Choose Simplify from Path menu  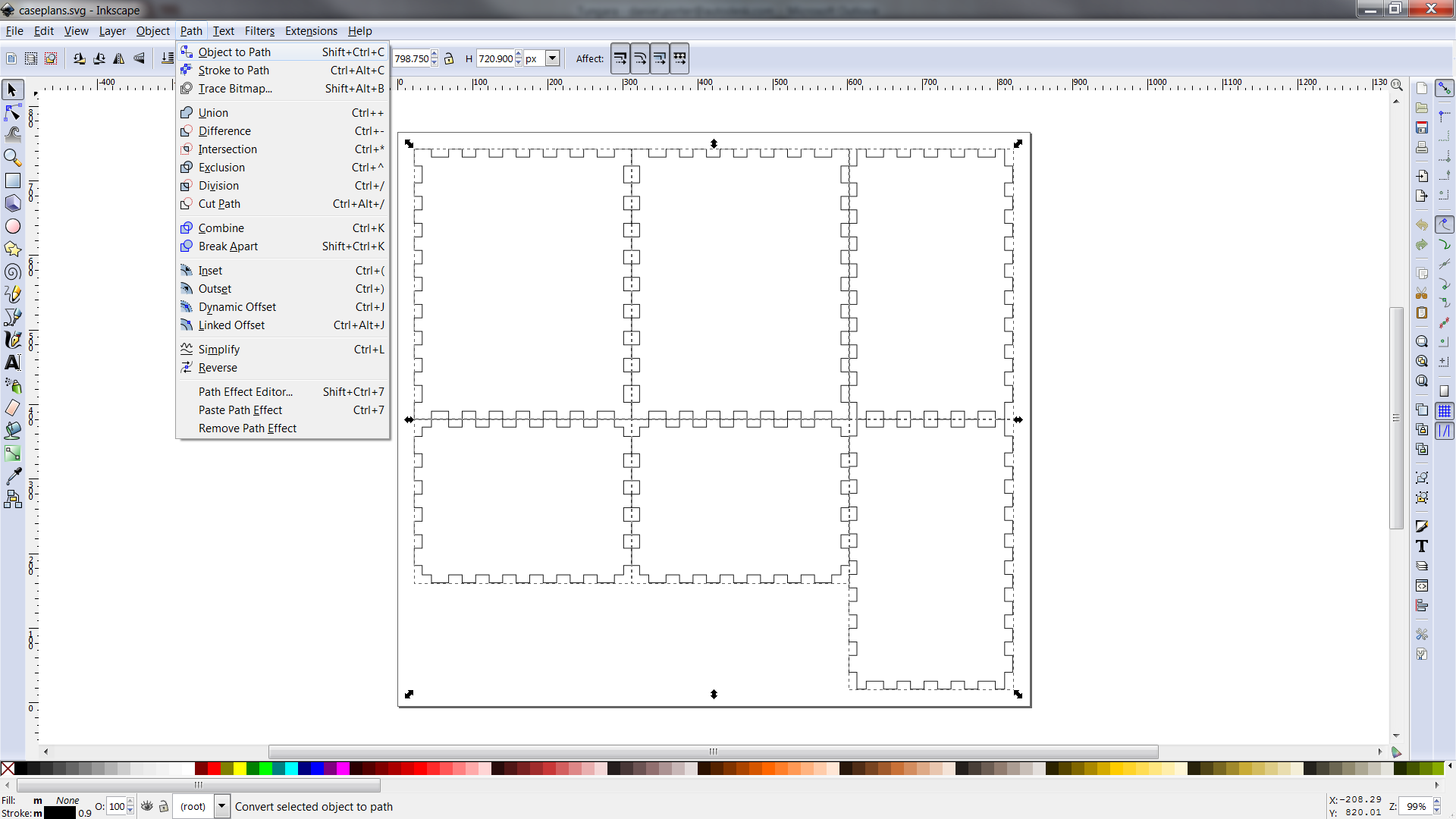click(283, 350)
